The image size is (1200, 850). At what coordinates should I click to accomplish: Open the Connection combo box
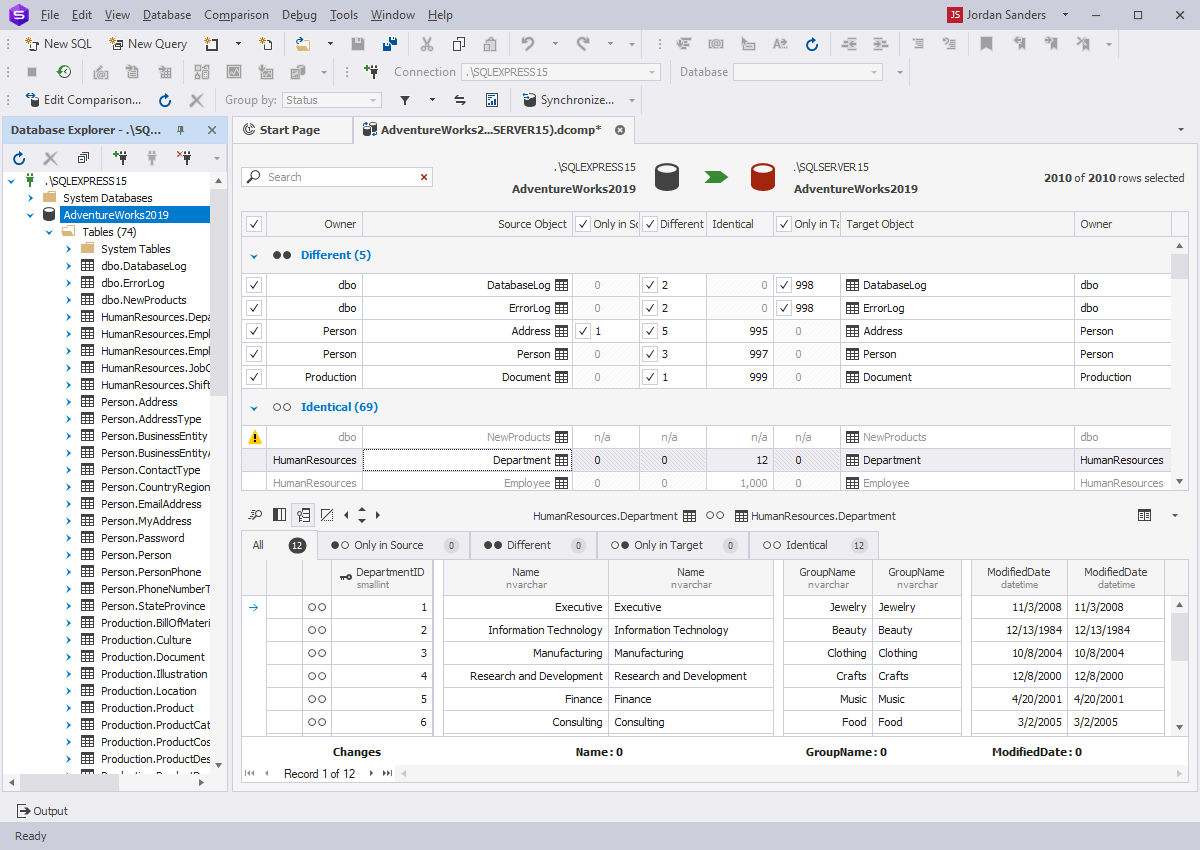coord(560,72)
